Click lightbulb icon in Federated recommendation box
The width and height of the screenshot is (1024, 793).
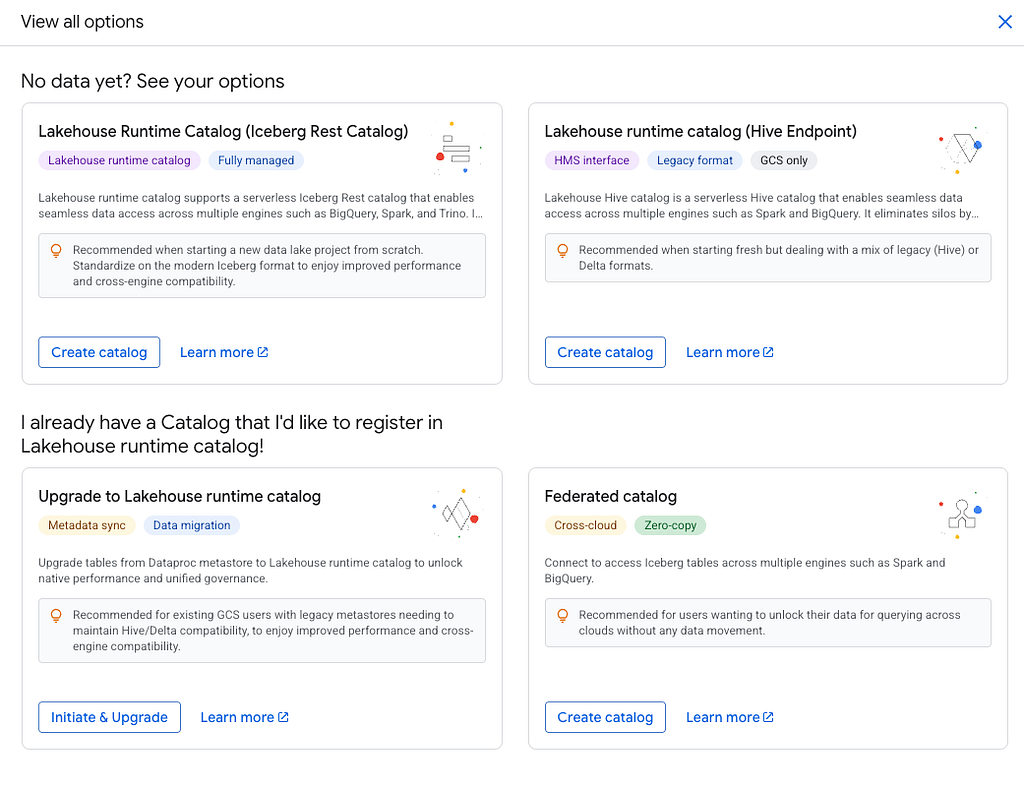(x=562, y=616)
